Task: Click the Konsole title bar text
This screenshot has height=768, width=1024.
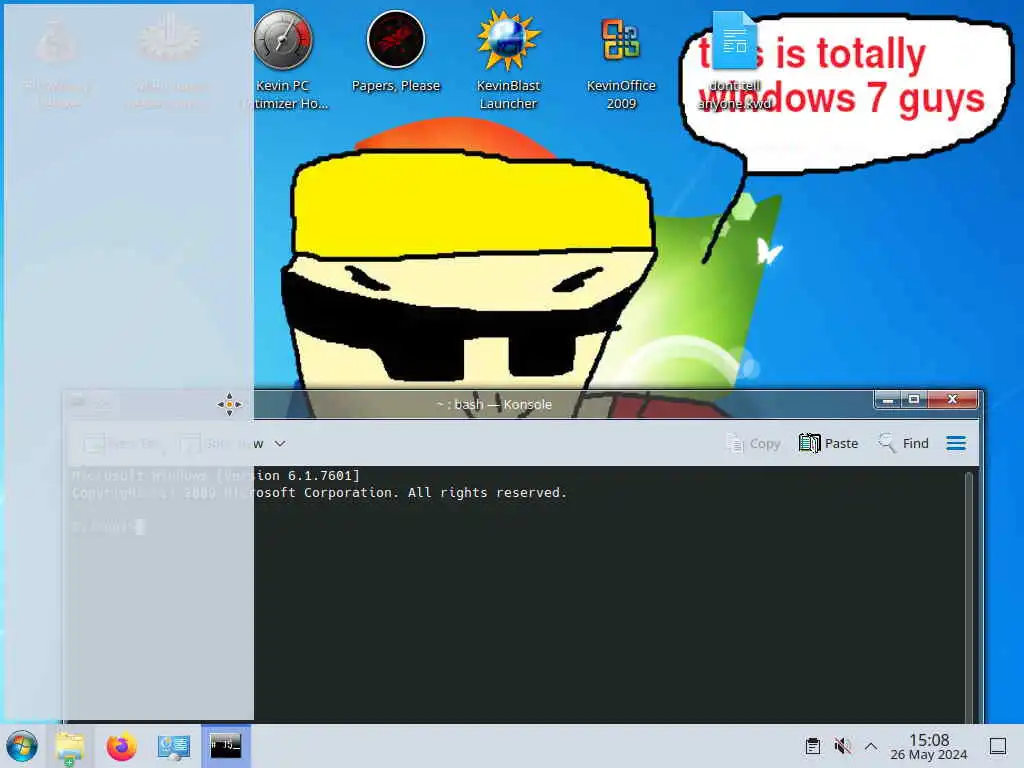Action: 494,404
